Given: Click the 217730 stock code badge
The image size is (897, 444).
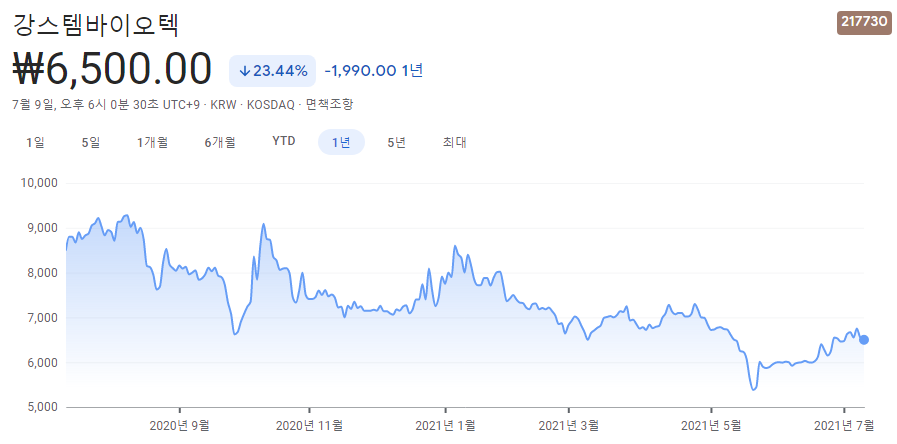Looking at the screenshot, I should pos(864,22).
